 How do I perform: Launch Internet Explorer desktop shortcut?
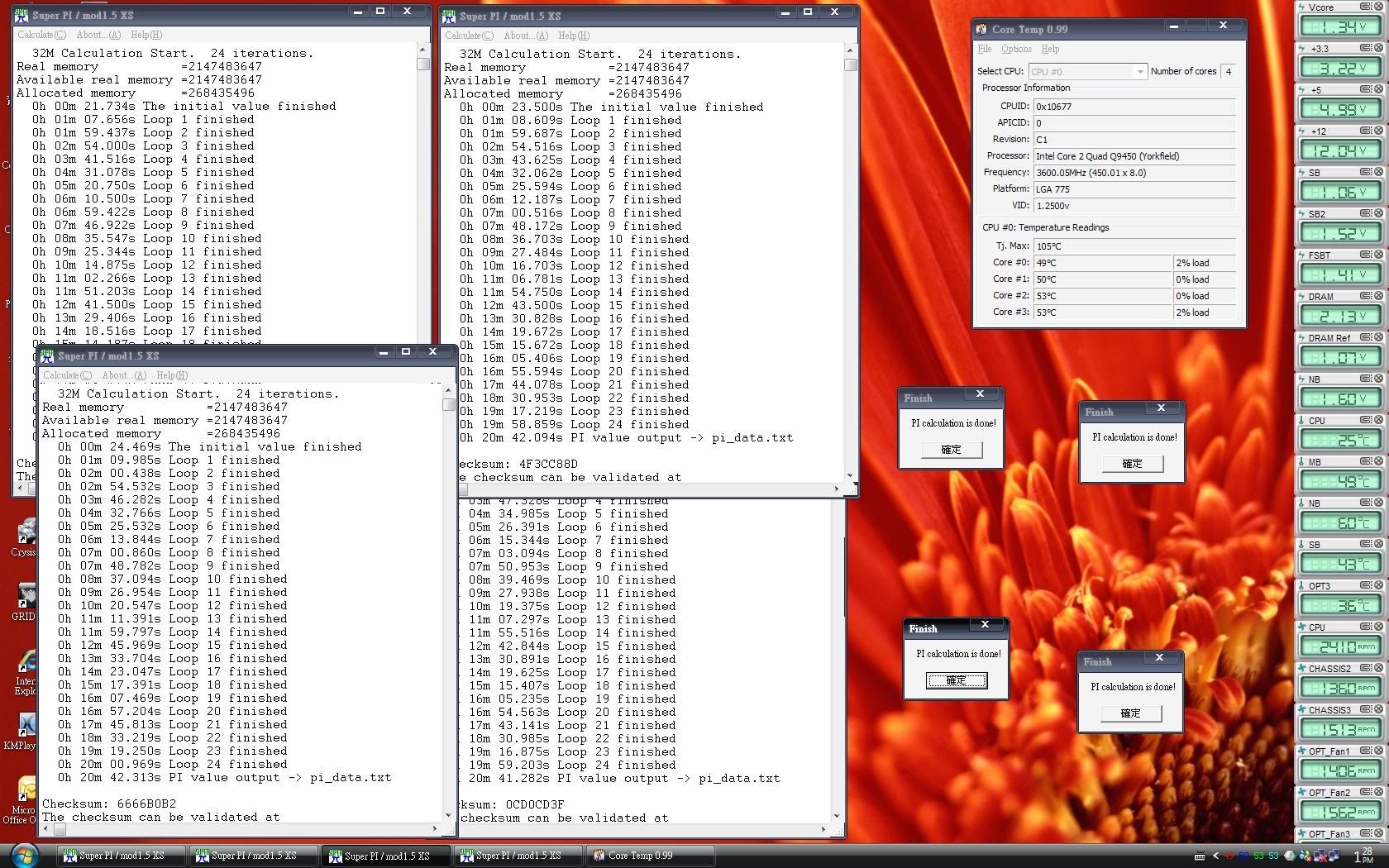[x=25, y=671]
